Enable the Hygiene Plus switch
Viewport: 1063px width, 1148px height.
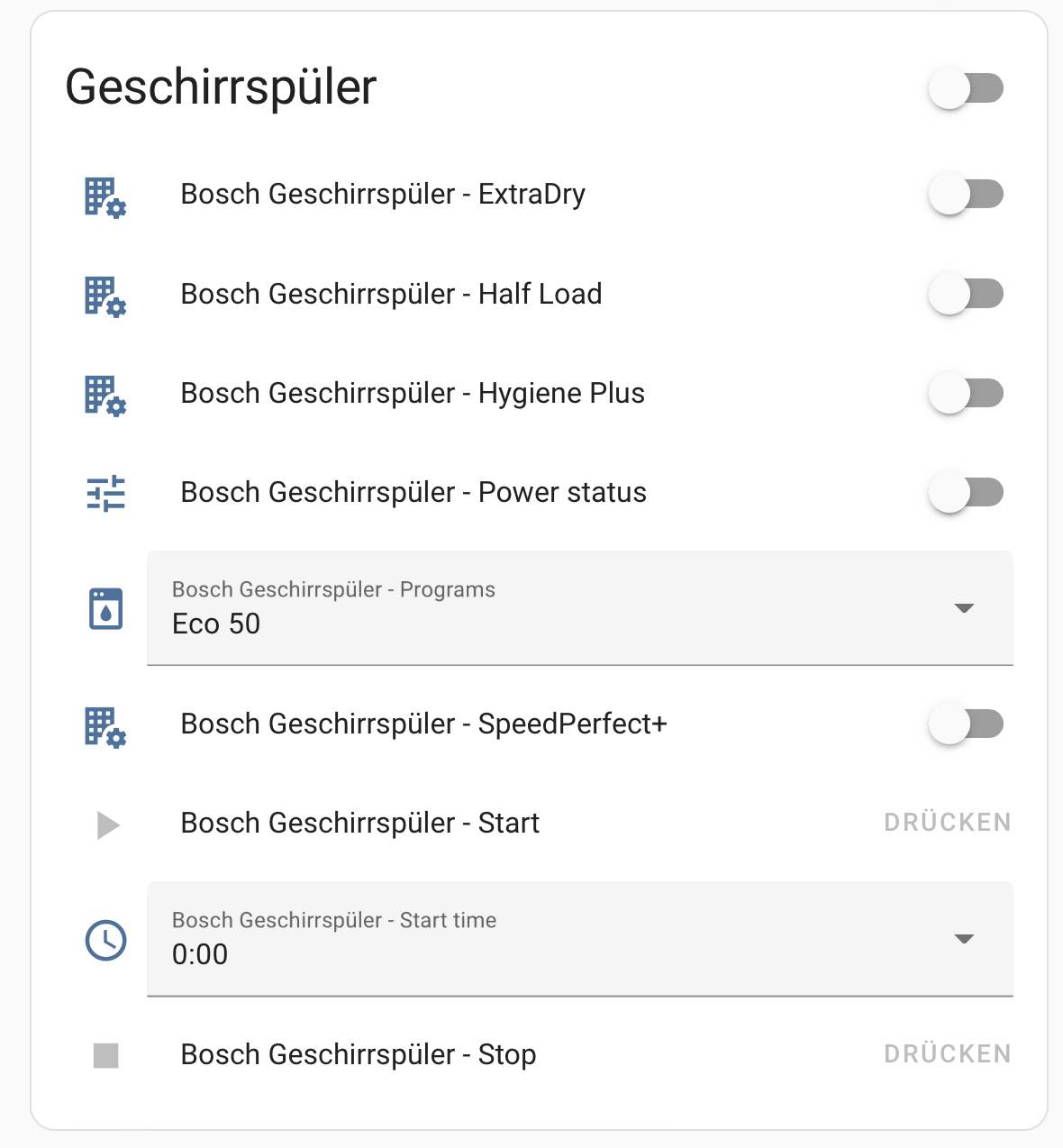tap(966, 394)
